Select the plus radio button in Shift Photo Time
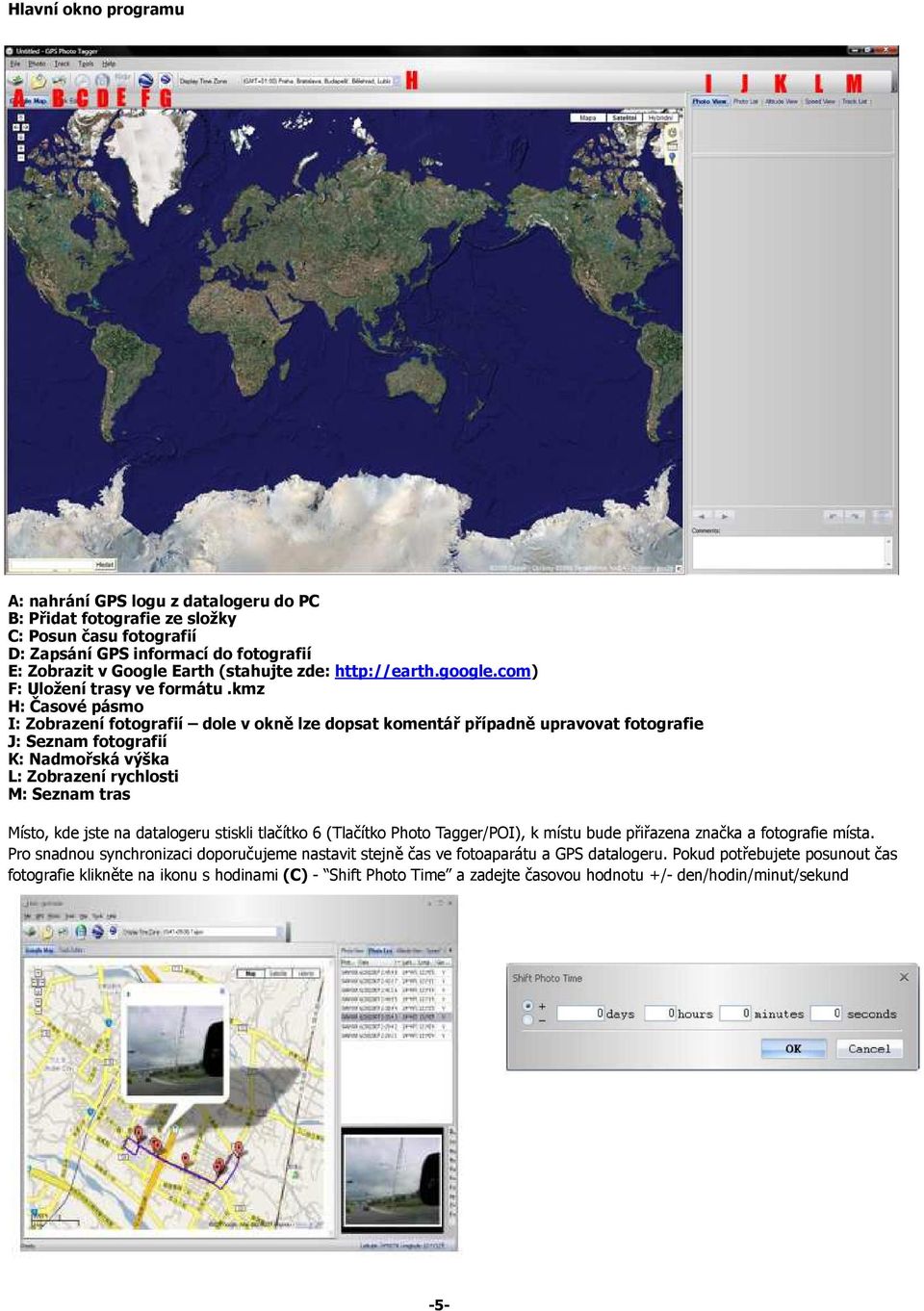 click(527, 1006)
